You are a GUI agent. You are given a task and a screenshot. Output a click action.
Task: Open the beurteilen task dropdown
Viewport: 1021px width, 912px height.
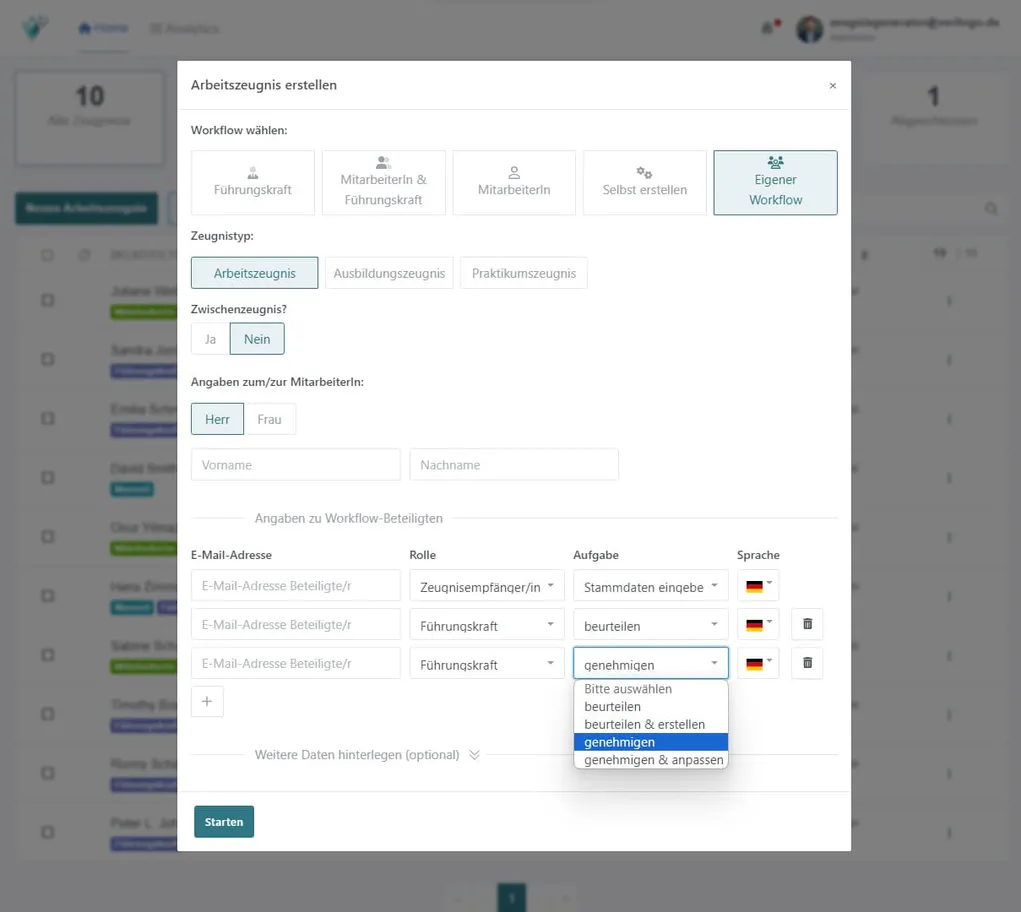[650, 625]
